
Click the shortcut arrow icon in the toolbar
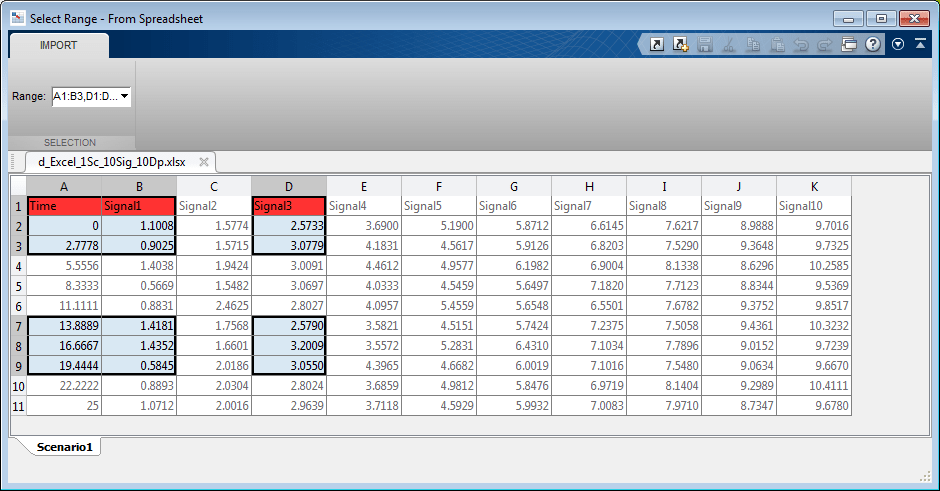657,44
